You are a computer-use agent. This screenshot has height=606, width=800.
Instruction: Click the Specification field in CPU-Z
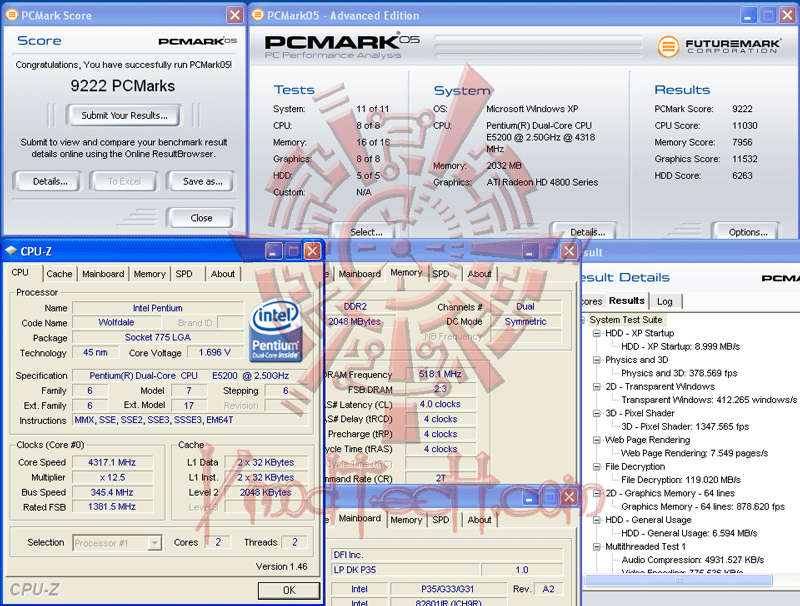(190, 376)
